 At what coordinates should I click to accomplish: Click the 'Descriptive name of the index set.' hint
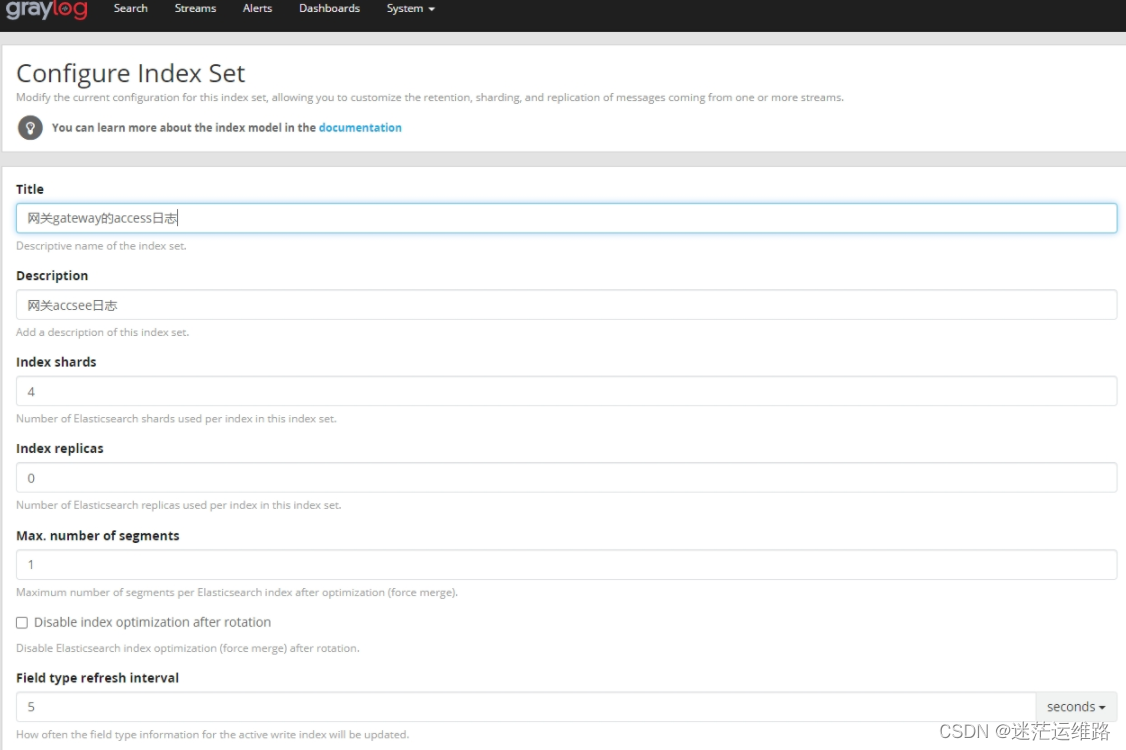pos(101,246)
